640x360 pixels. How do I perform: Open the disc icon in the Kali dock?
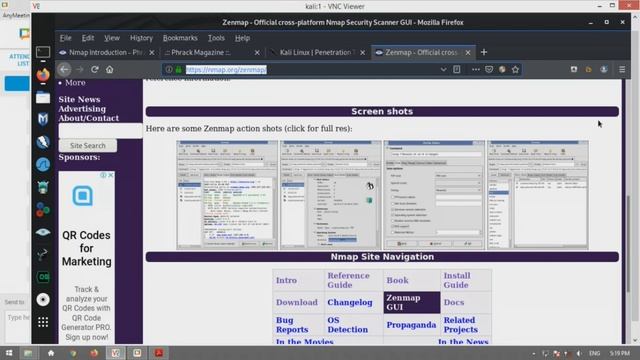pos(43,300)
